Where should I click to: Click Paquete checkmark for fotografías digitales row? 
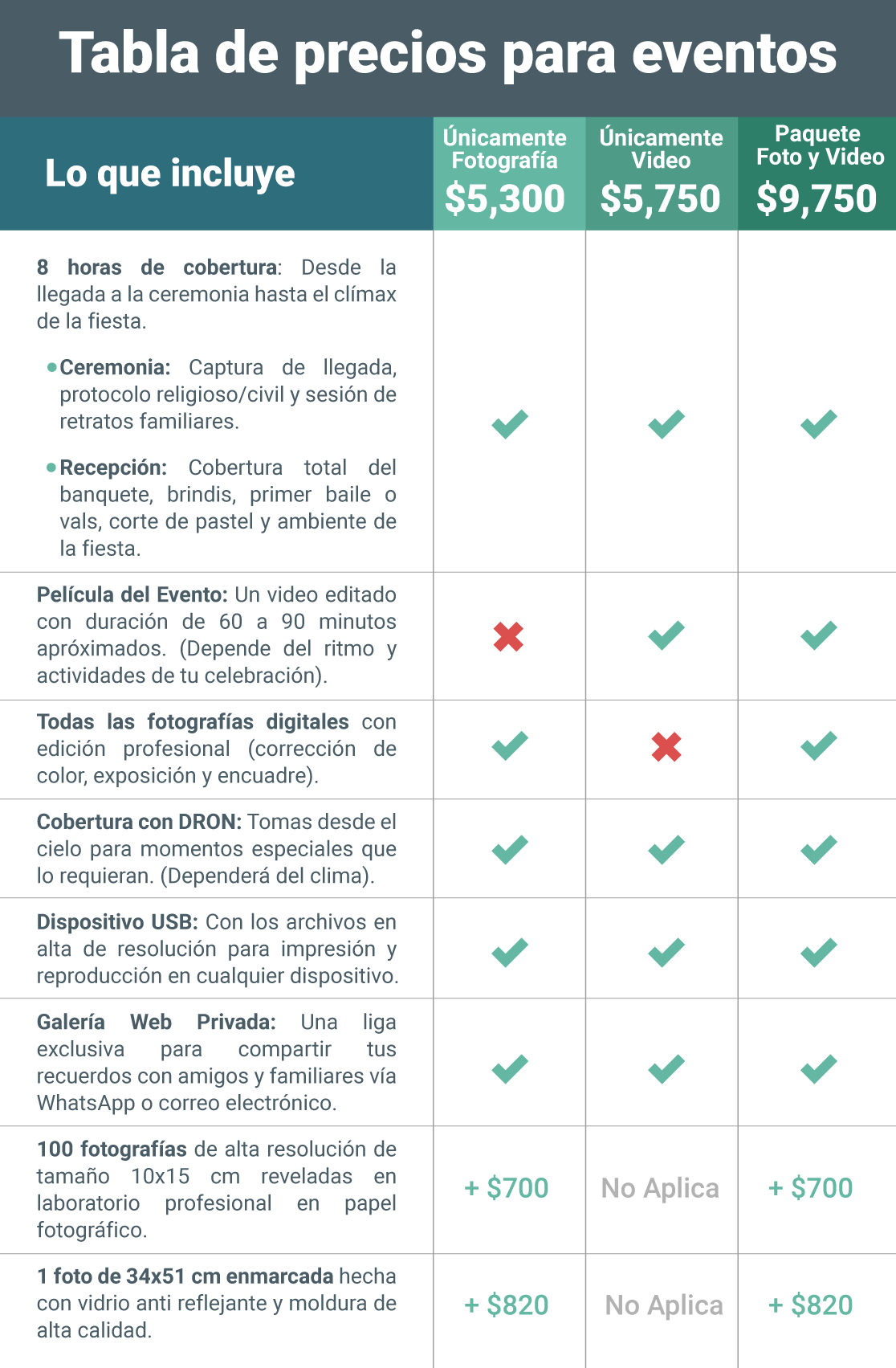tap(818, 745)
